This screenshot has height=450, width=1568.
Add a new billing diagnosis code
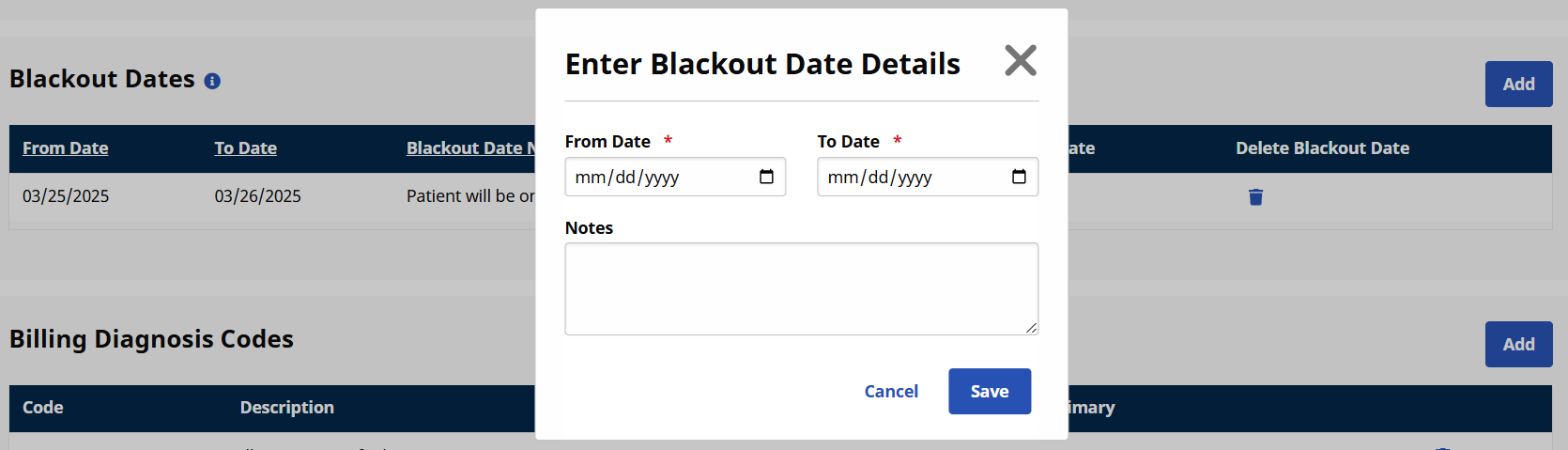pos(1518,344)
